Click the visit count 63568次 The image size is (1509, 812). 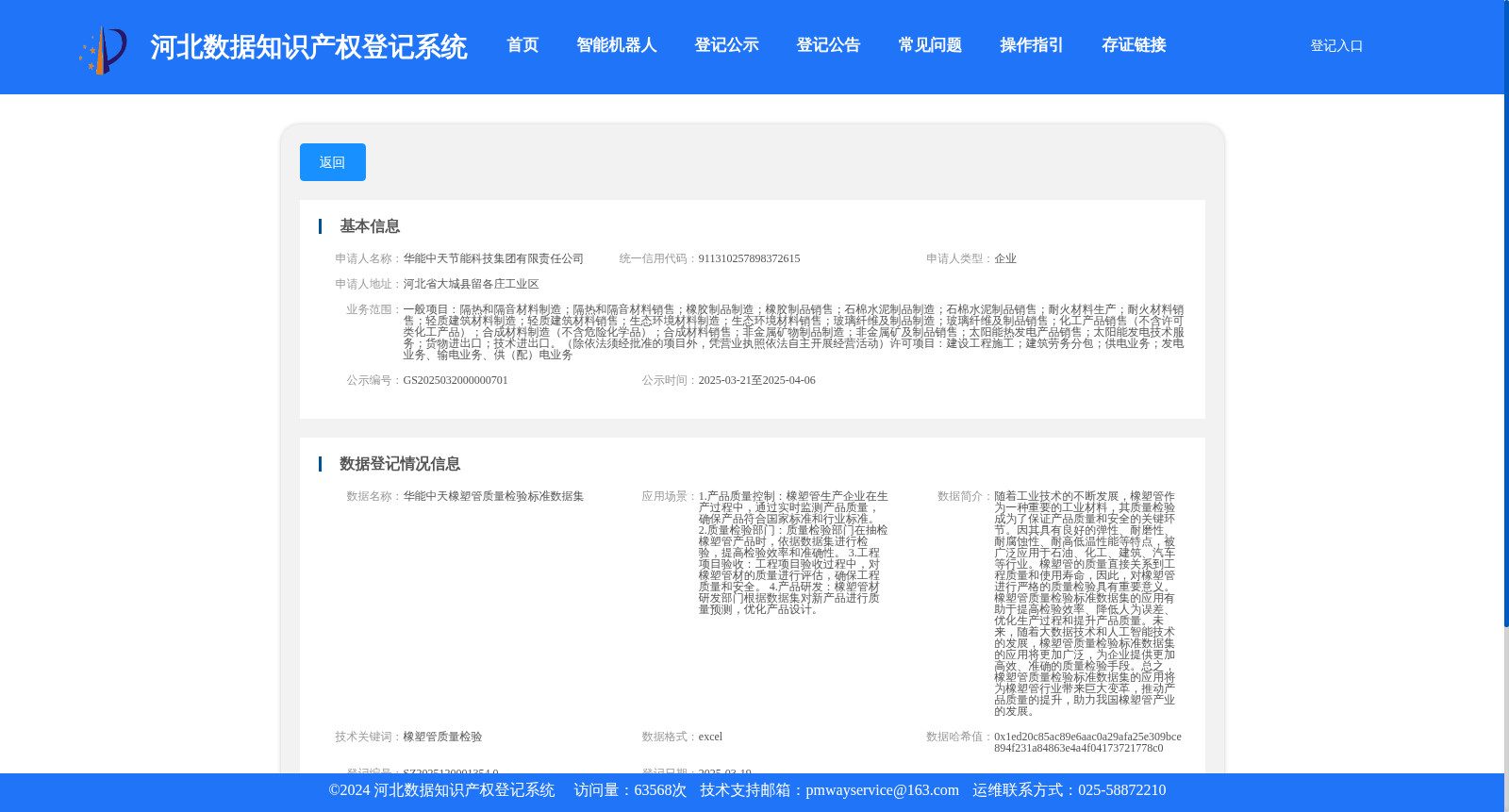[x=660, y=790]
